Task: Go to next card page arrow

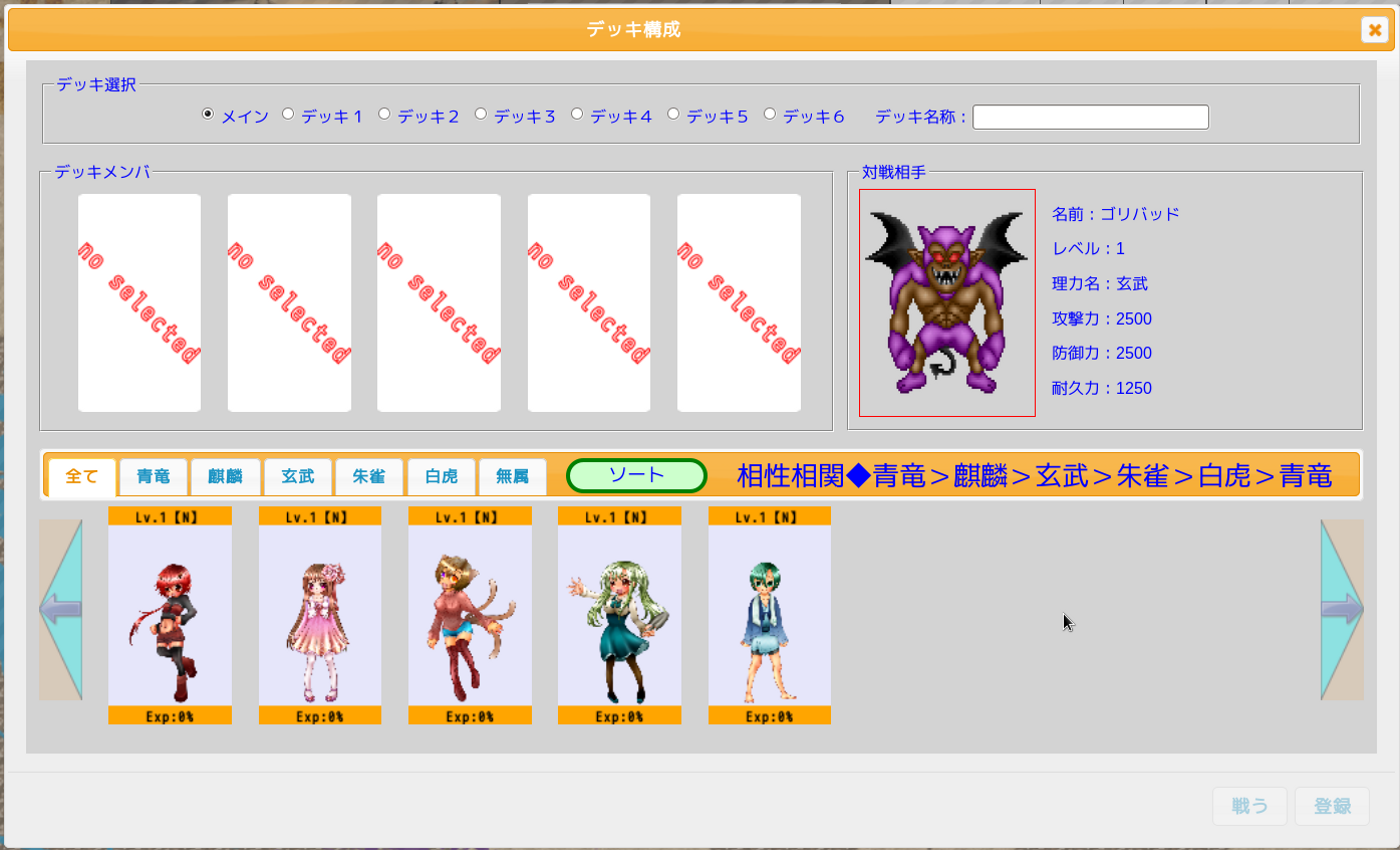Action: point(1342,610)
